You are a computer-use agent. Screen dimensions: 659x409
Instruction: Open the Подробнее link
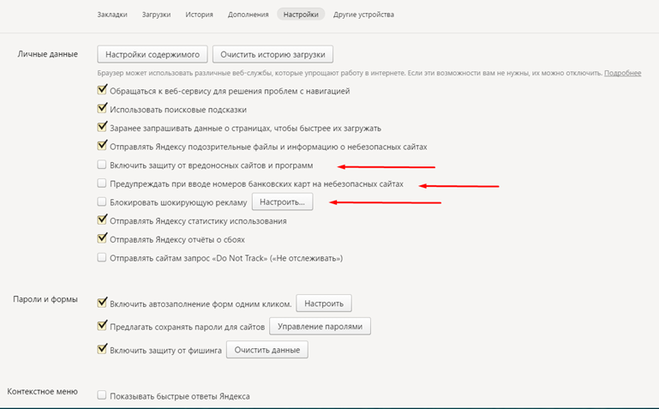click(x=623, y=73)
